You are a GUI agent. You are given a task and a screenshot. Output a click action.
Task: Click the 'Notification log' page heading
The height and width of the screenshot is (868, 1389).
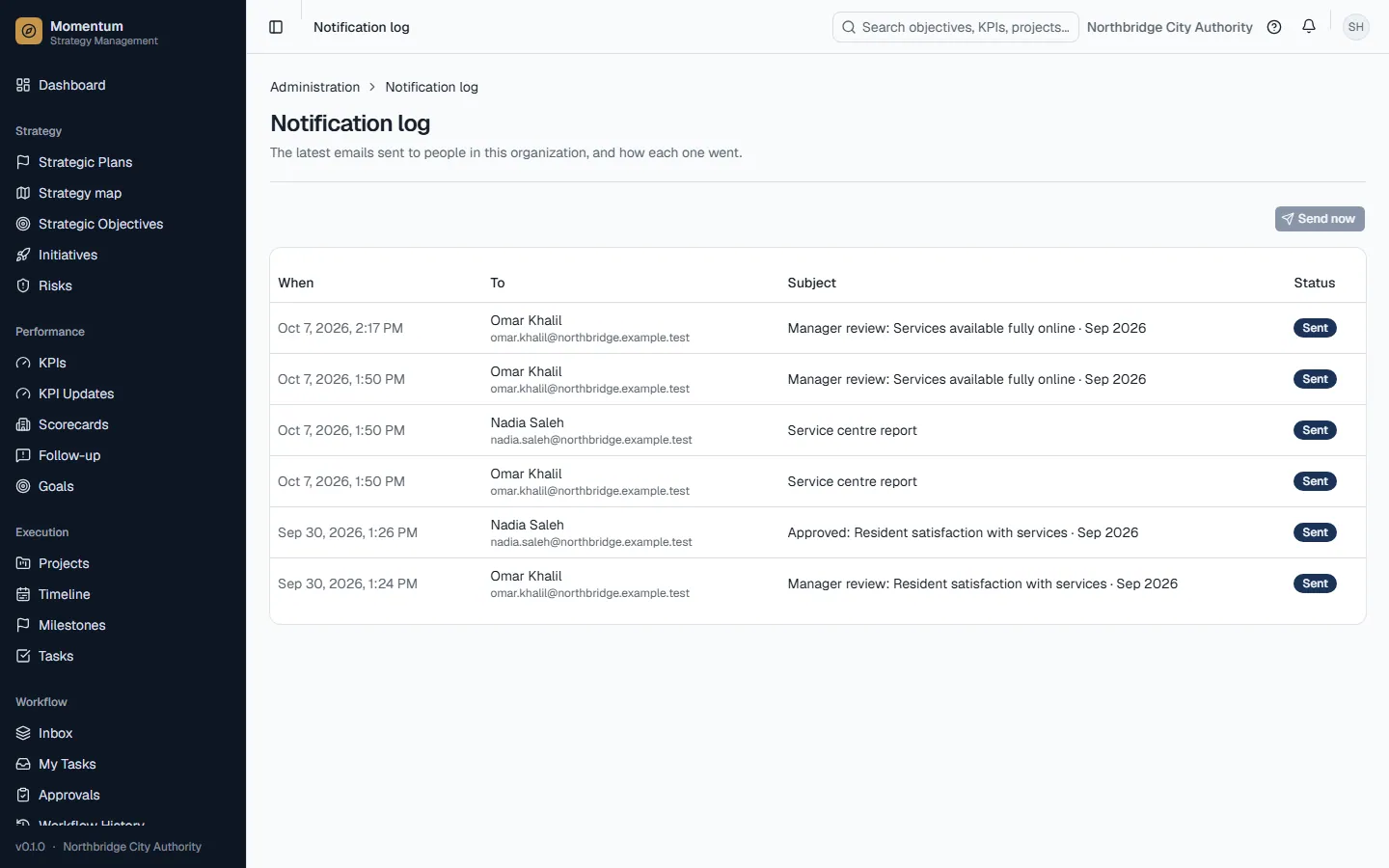(x=350, y=123)
